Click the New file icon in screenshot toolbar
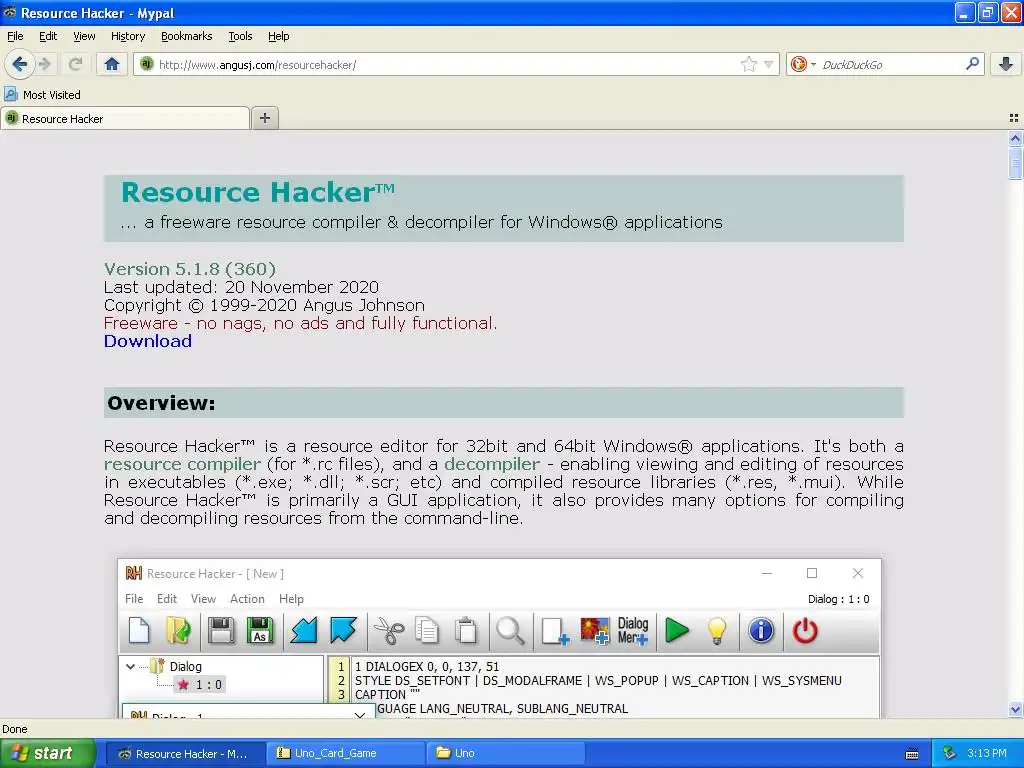This screenshot has width=1024, height=768. [x=139, y=631]
